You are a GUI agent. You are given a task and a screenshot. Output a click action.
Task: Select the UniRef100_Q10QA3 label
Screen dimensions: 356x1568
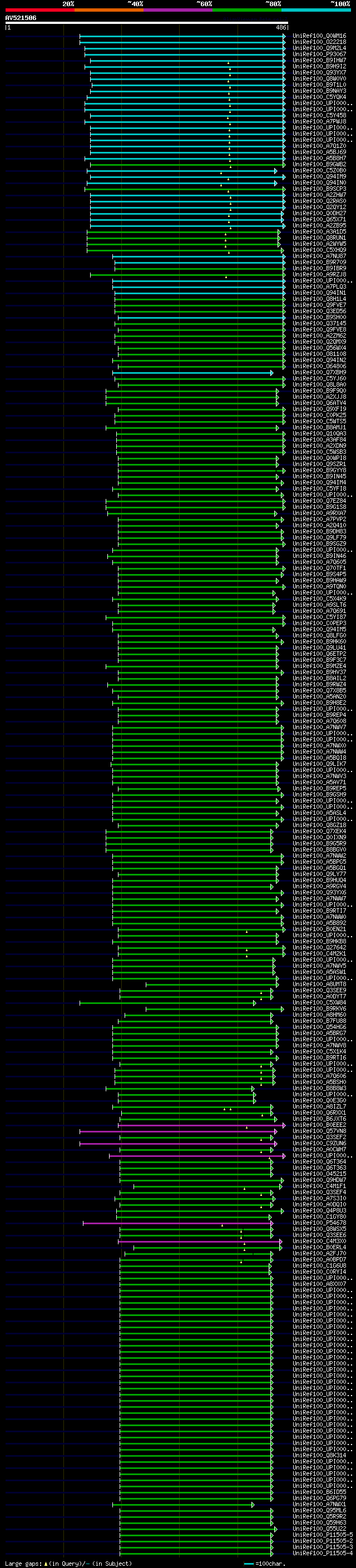pyautogui.click(x=319, y=433)
